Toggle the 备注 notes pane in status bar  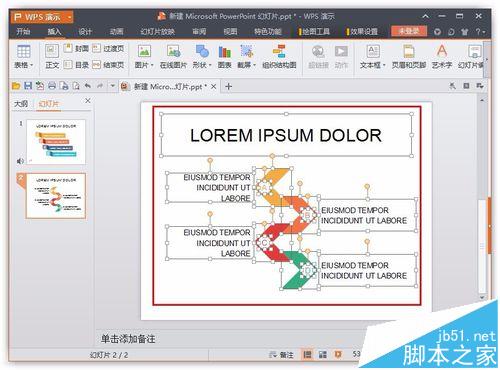point(281,355)
